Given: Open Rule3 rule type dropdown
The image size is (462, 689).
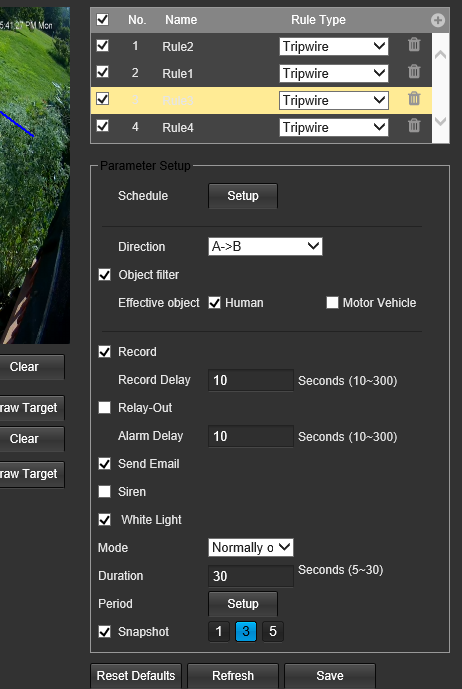Looking at the screenshot, I should pyautogui.click(x=334, y=101).
